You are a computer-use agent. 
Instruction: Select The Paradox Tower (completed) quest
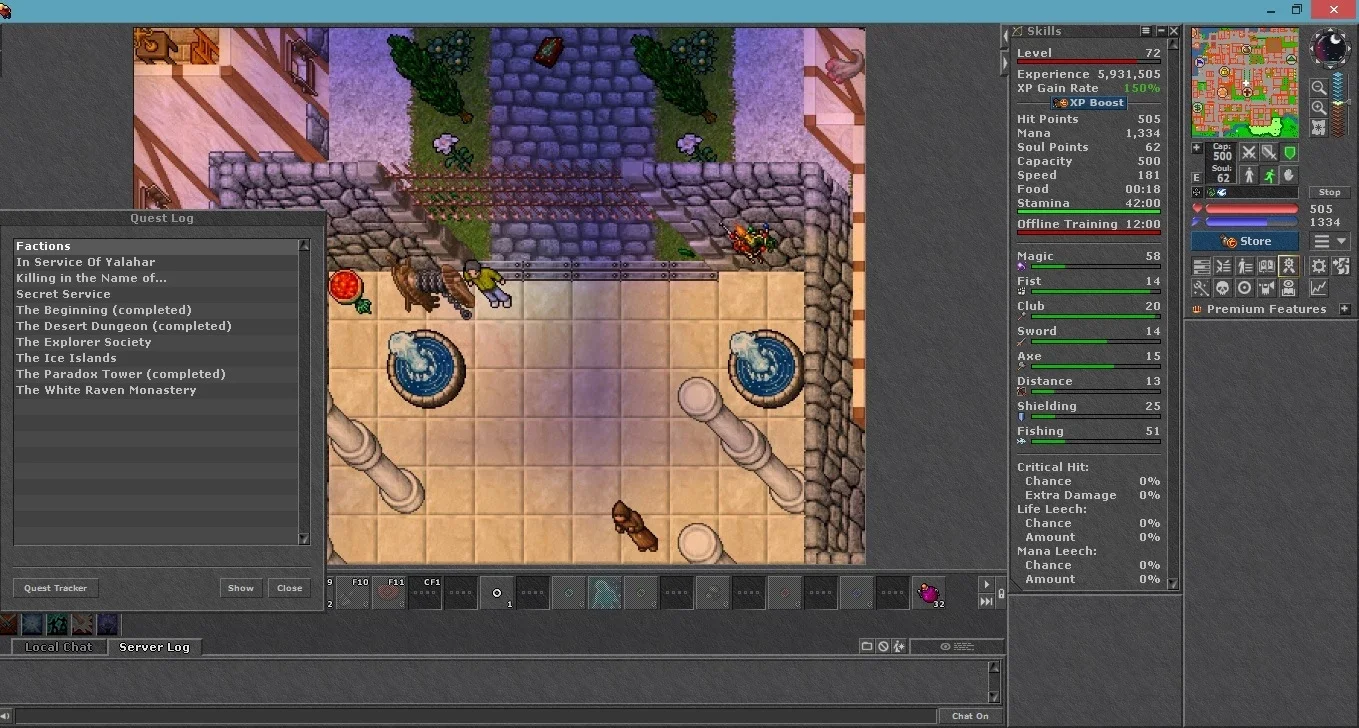[156, 374]
